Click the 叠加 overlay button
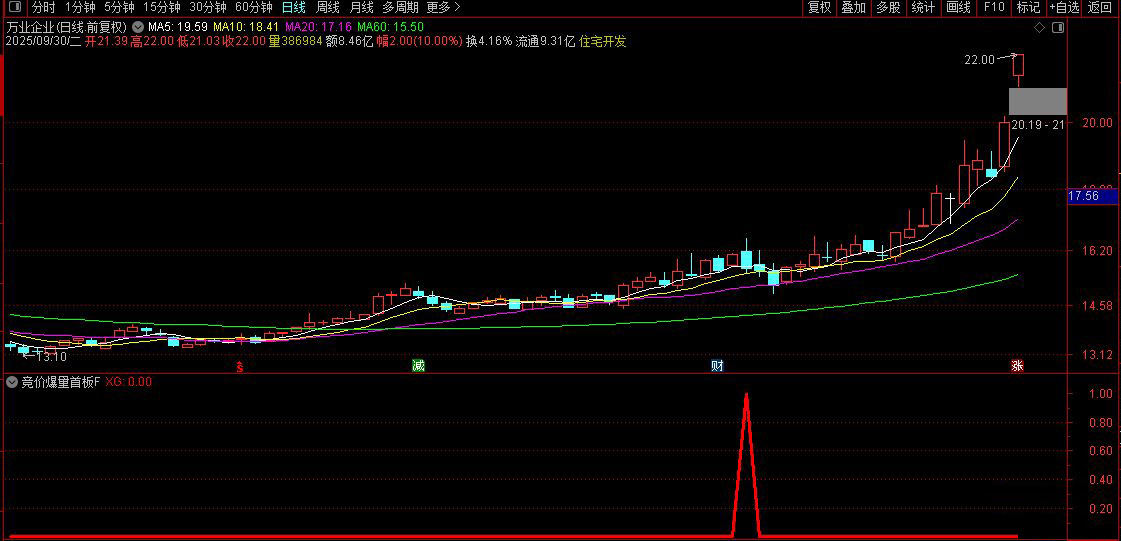 854,8
